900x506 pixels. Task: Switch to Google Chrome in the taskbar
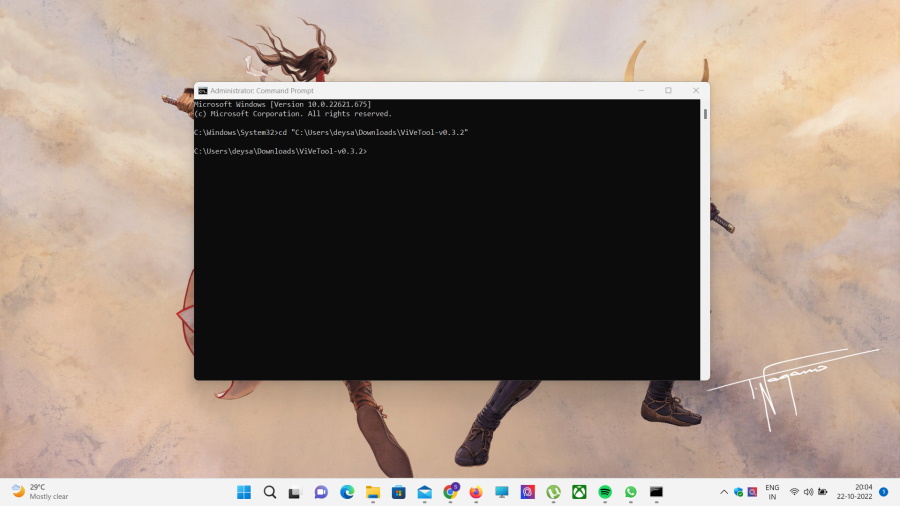451,492
